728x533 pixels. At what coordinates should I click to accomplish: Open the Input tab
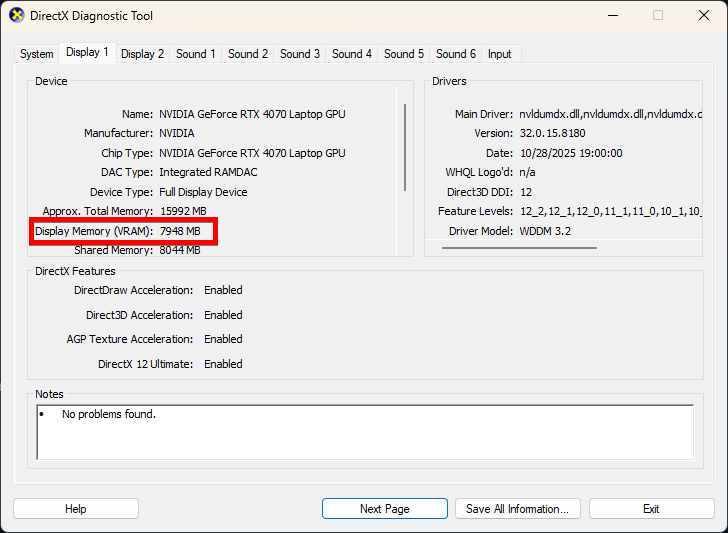point(499,54)
